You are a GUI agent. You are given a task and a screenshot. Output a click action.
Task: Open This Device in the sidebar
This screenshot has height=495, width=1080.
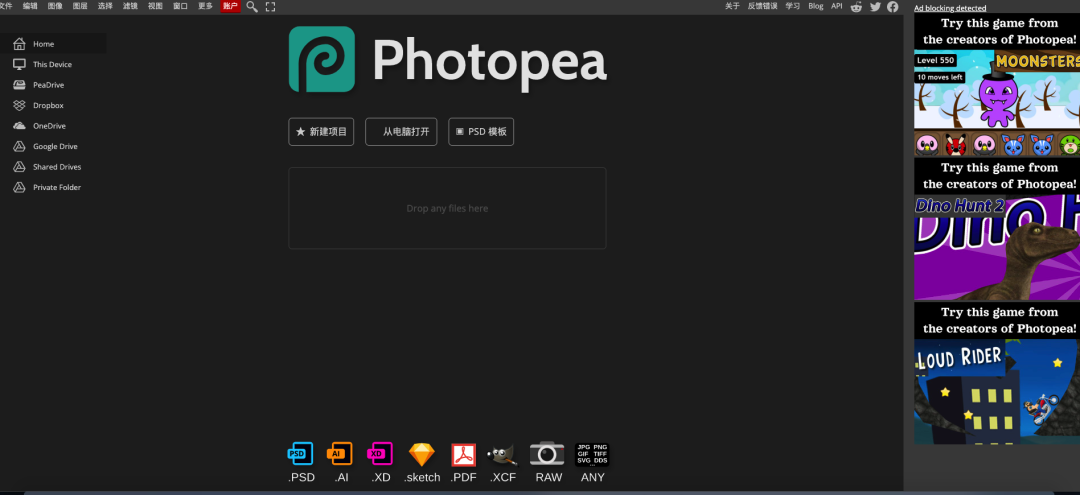(53, 64)
